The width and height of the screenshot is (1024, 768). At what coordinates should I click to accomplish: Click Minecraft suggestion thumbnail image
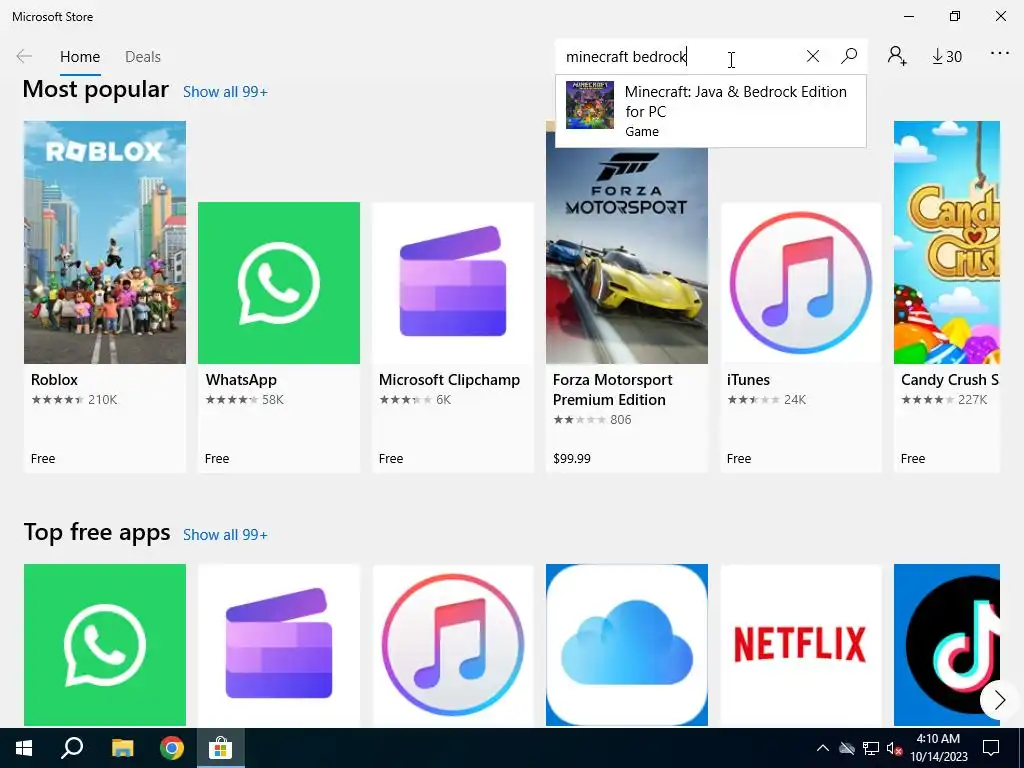pyautogui.click(x=590, y=104)
